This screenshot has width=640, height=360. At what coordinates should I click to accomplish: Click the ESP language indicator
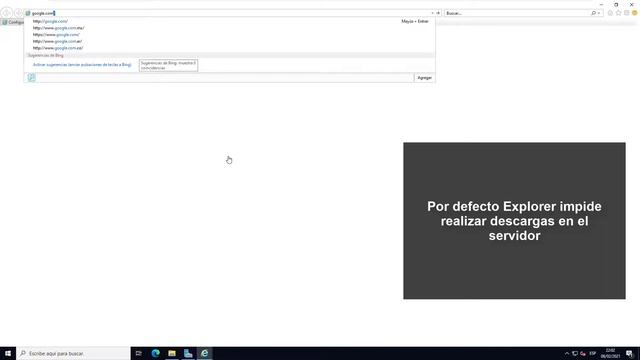coord(593,353)
